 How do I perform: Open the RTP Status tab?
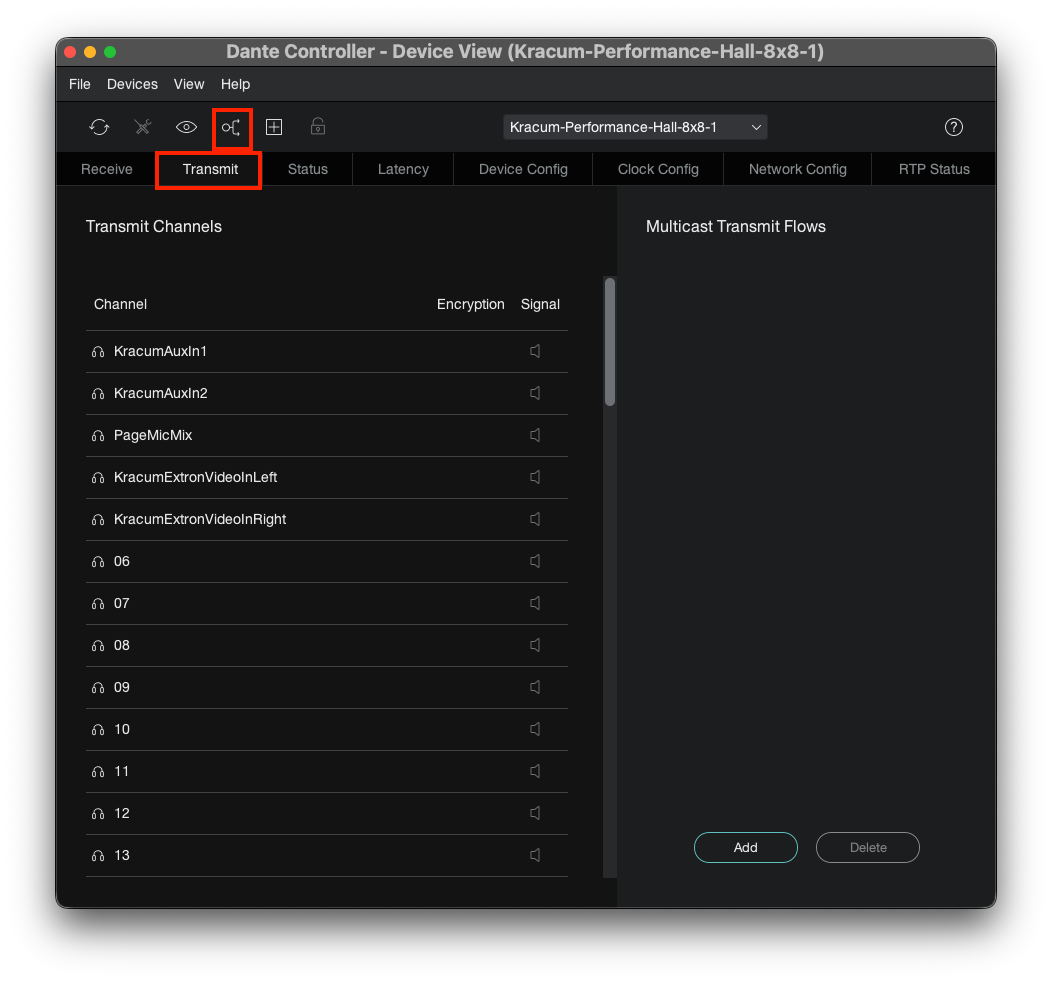pos(934,169)
